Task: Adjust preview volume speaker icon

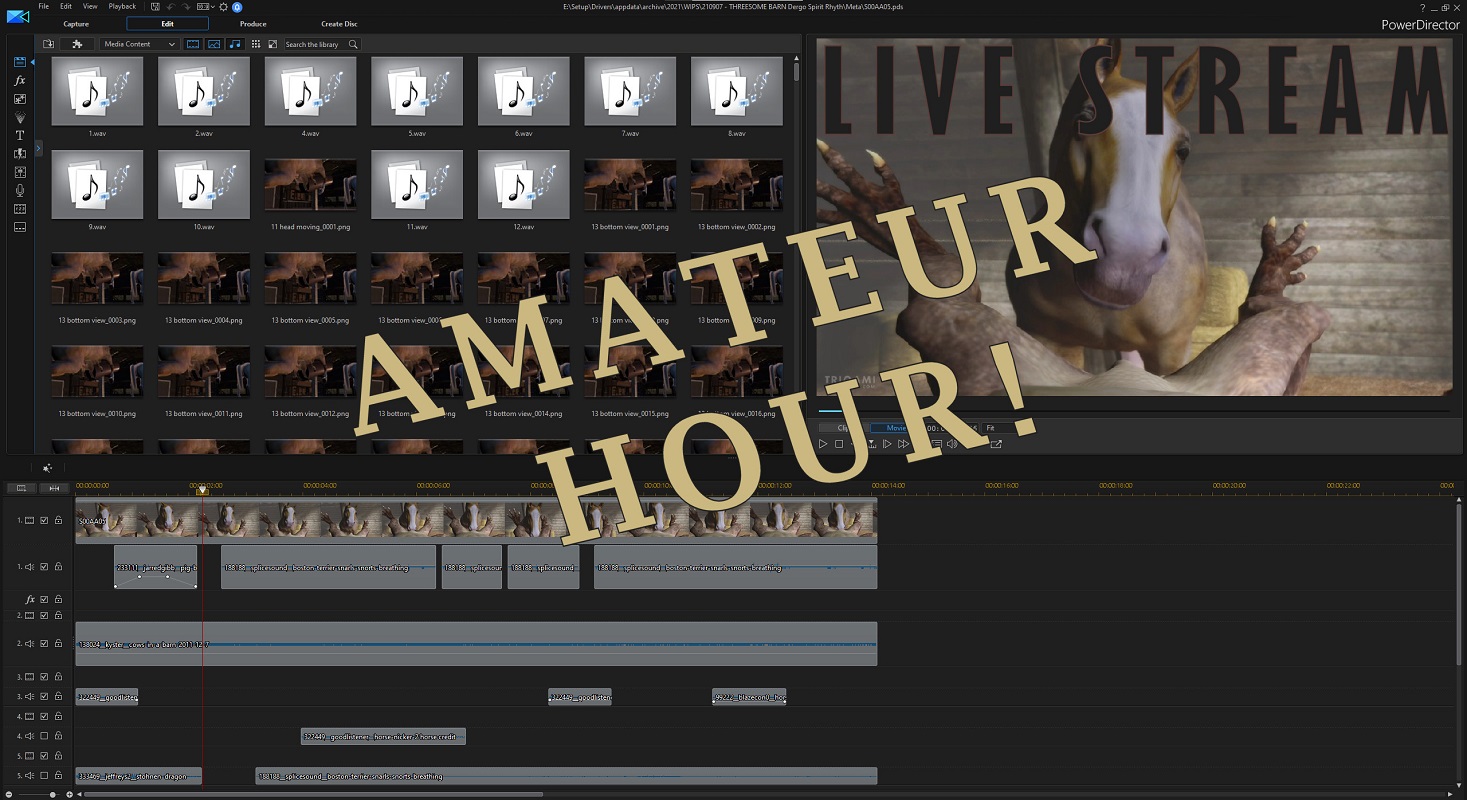Action: (952, 444)
